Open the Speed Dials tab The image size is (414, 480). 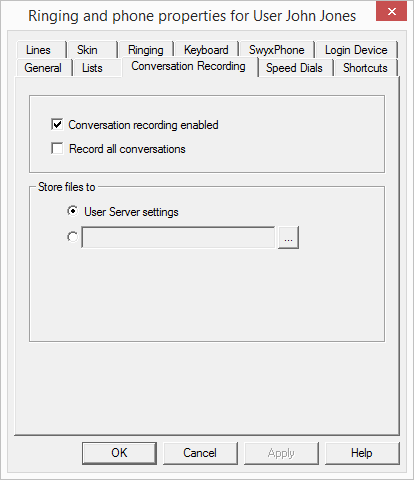coord(295,68)
